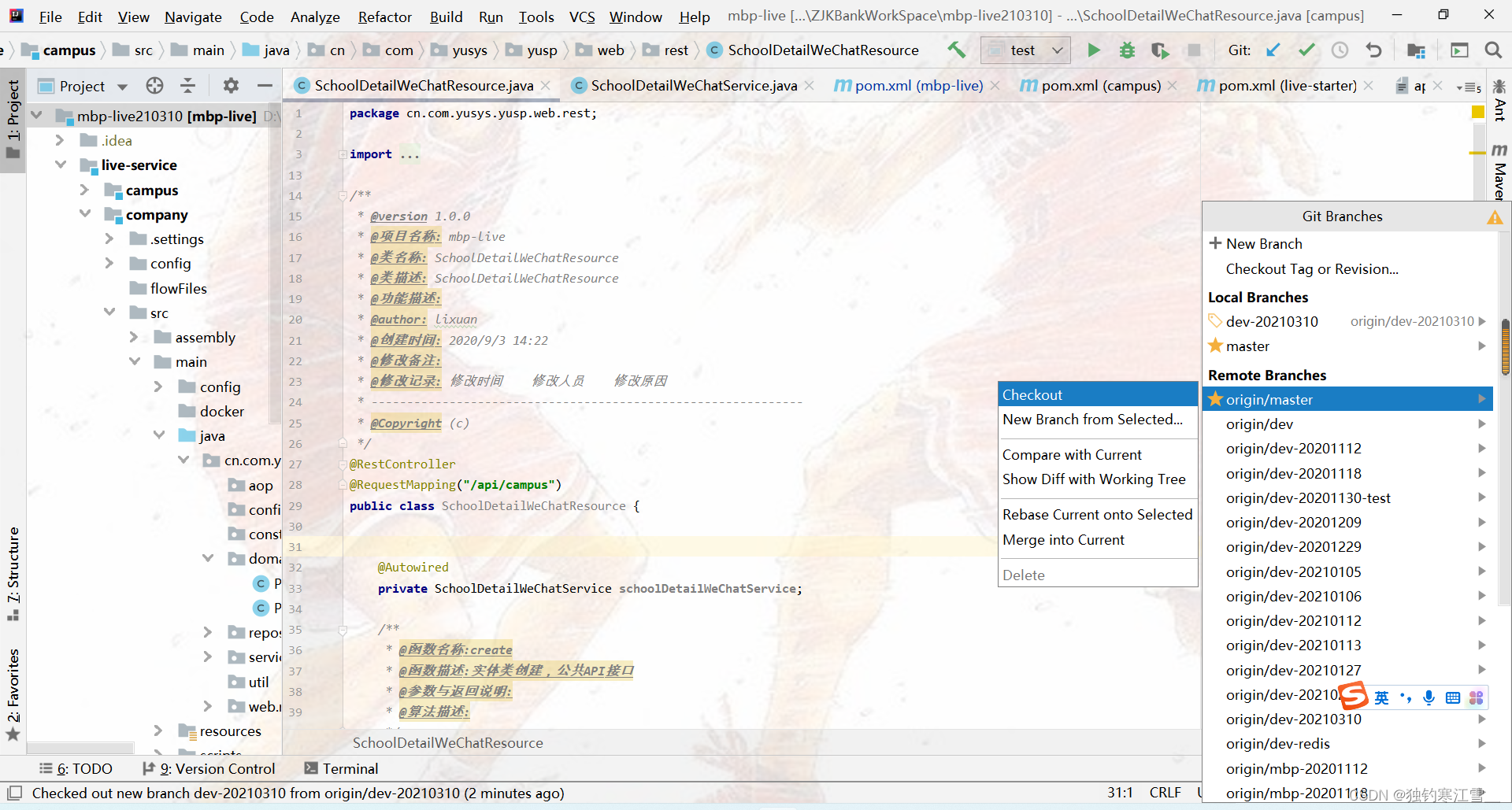Collapse the live-service module

60,165
